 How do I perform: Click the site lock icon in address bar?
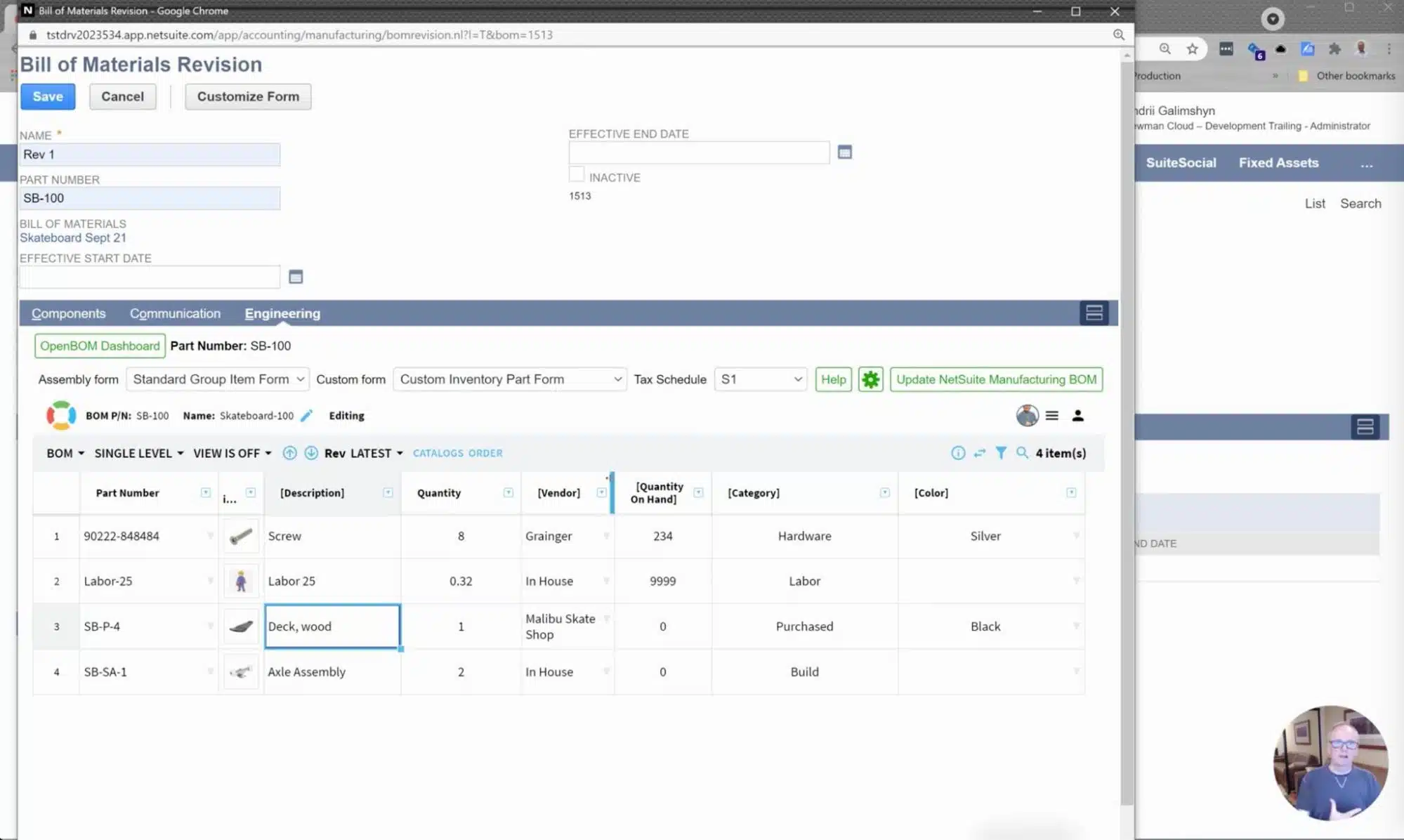click(x=32, y=34)
